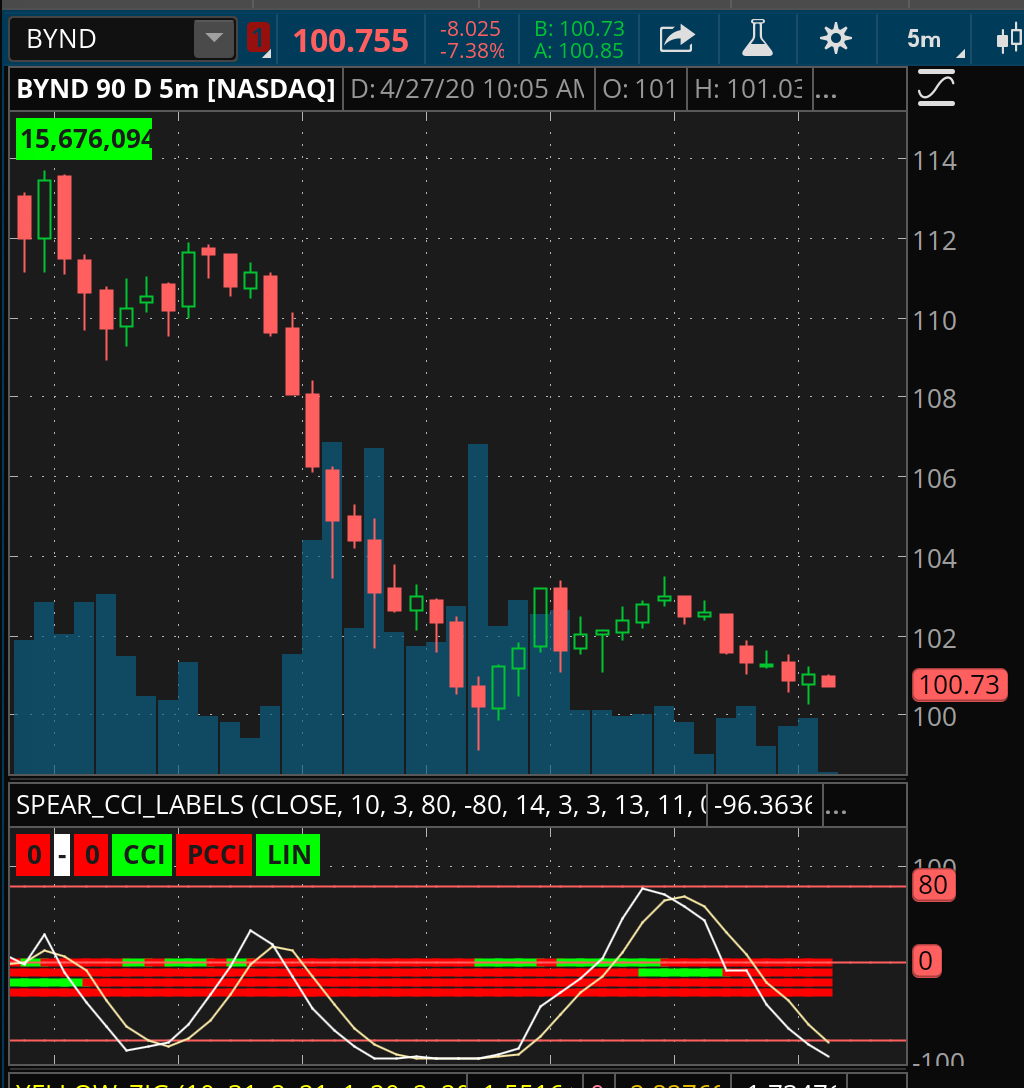Expand the chart header ellipsis

pos(826,90)
